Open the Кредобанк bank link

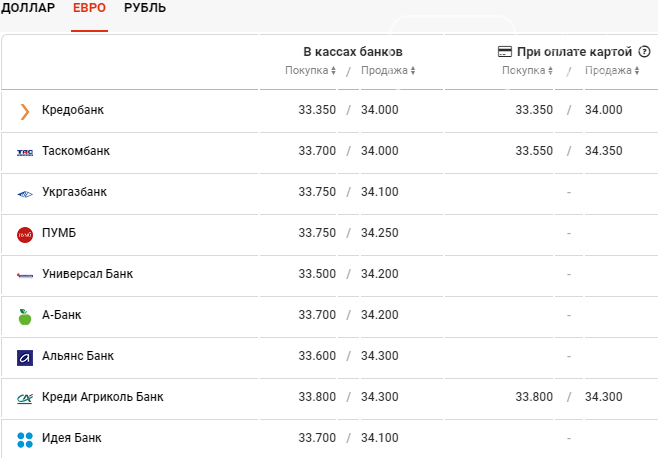(x=73, y=110)
